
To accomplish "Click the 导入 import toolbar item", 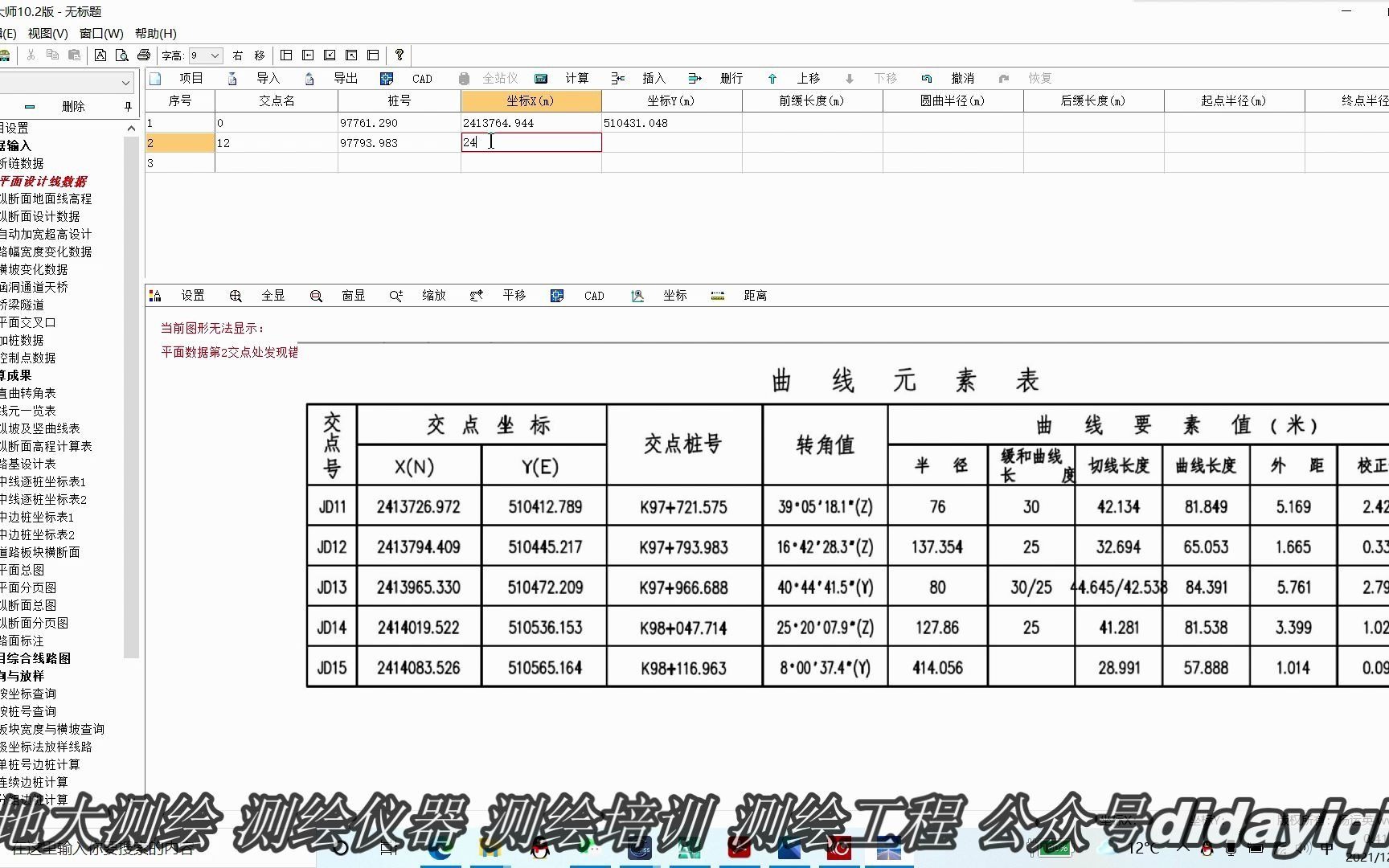I will pos(268,78).
